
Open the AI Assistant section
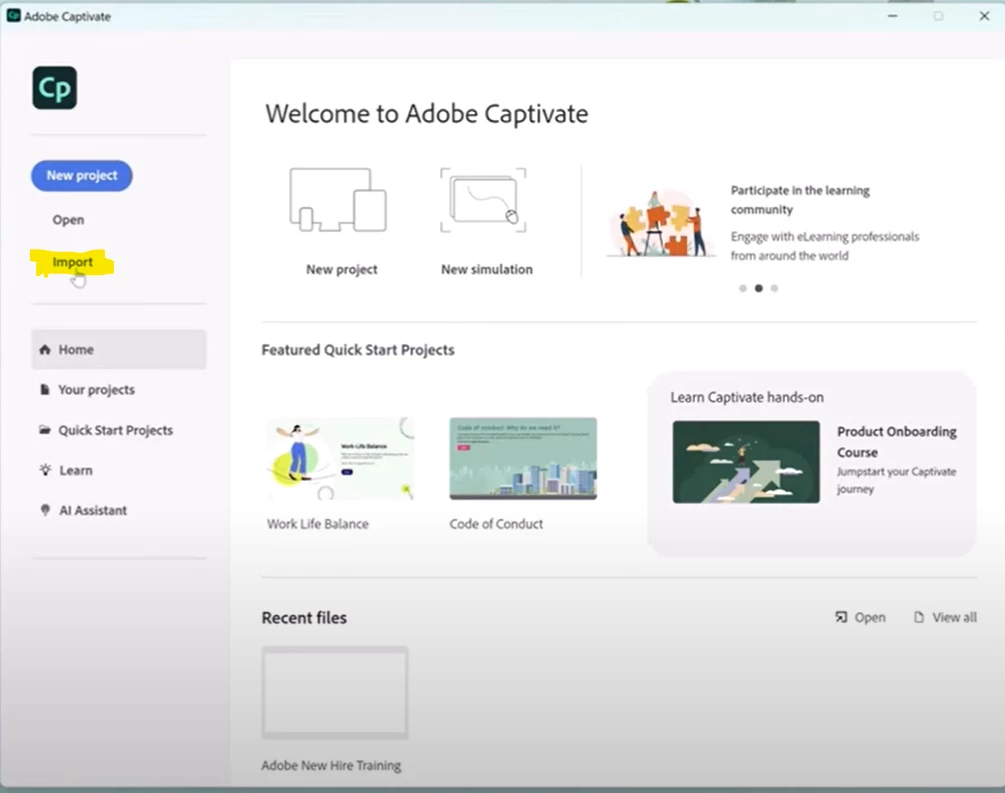click(x=93, y=510)
